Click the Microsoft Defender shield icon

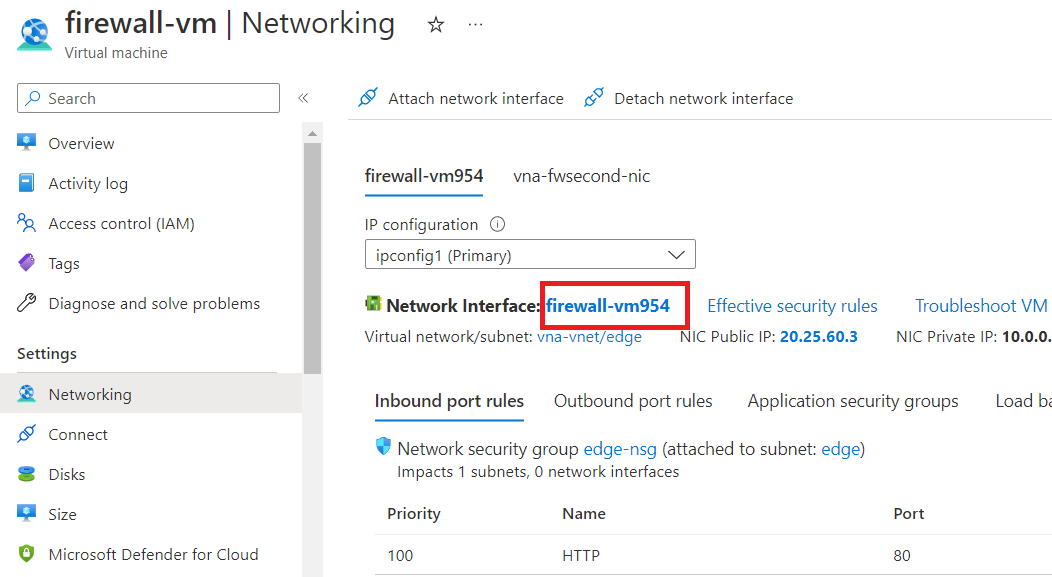coord(27,554)
